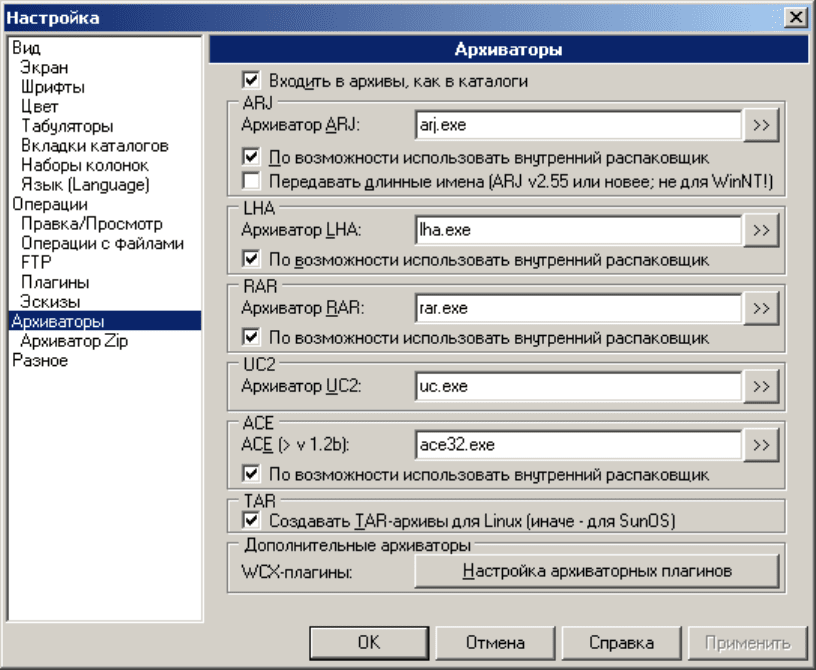
Task: Focus the ace32.exe input field
Action: [x=578, y=445]
